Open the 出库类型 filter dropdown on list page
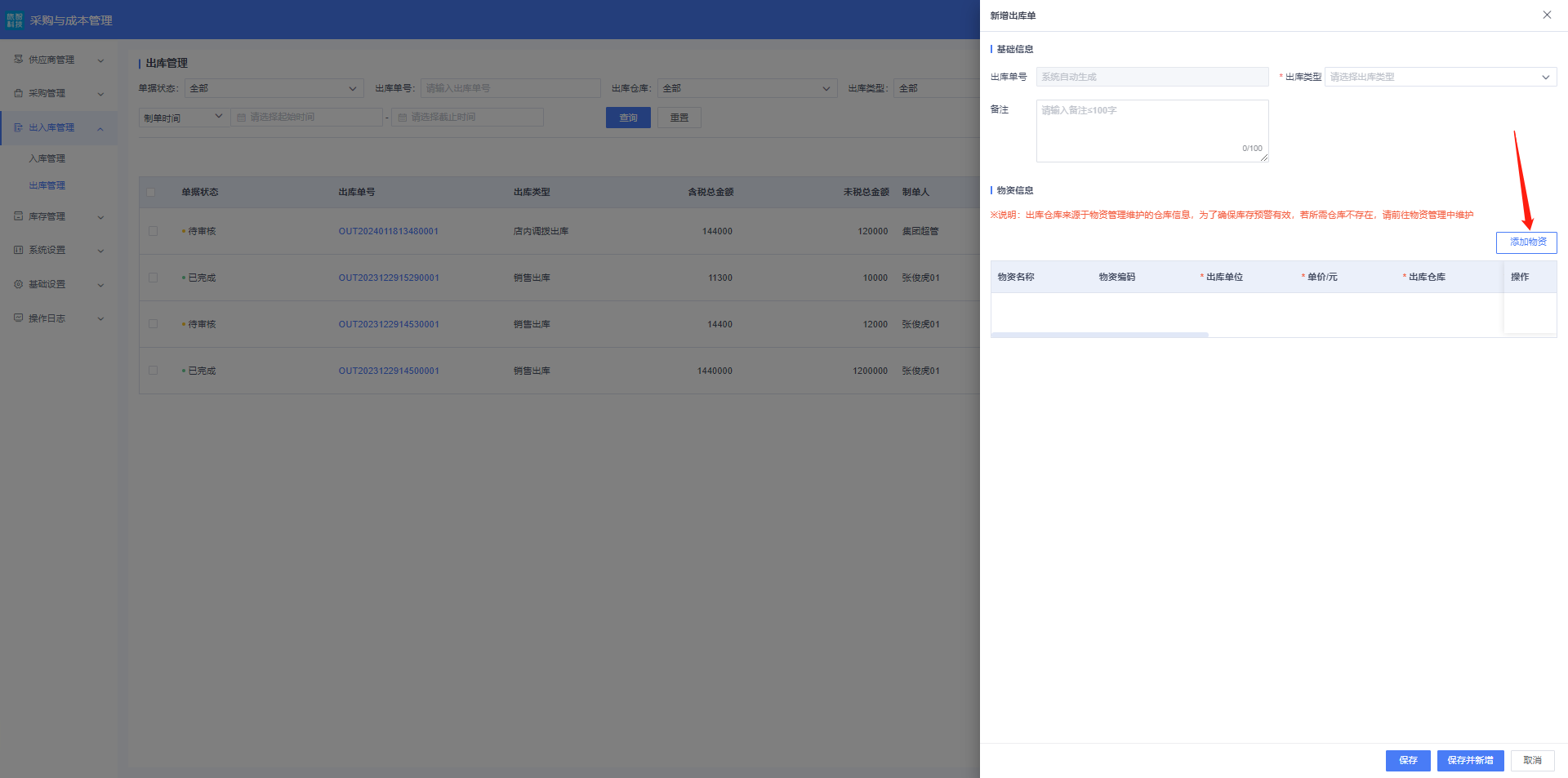Screen dimensions: 1568x778 [937, 88]
